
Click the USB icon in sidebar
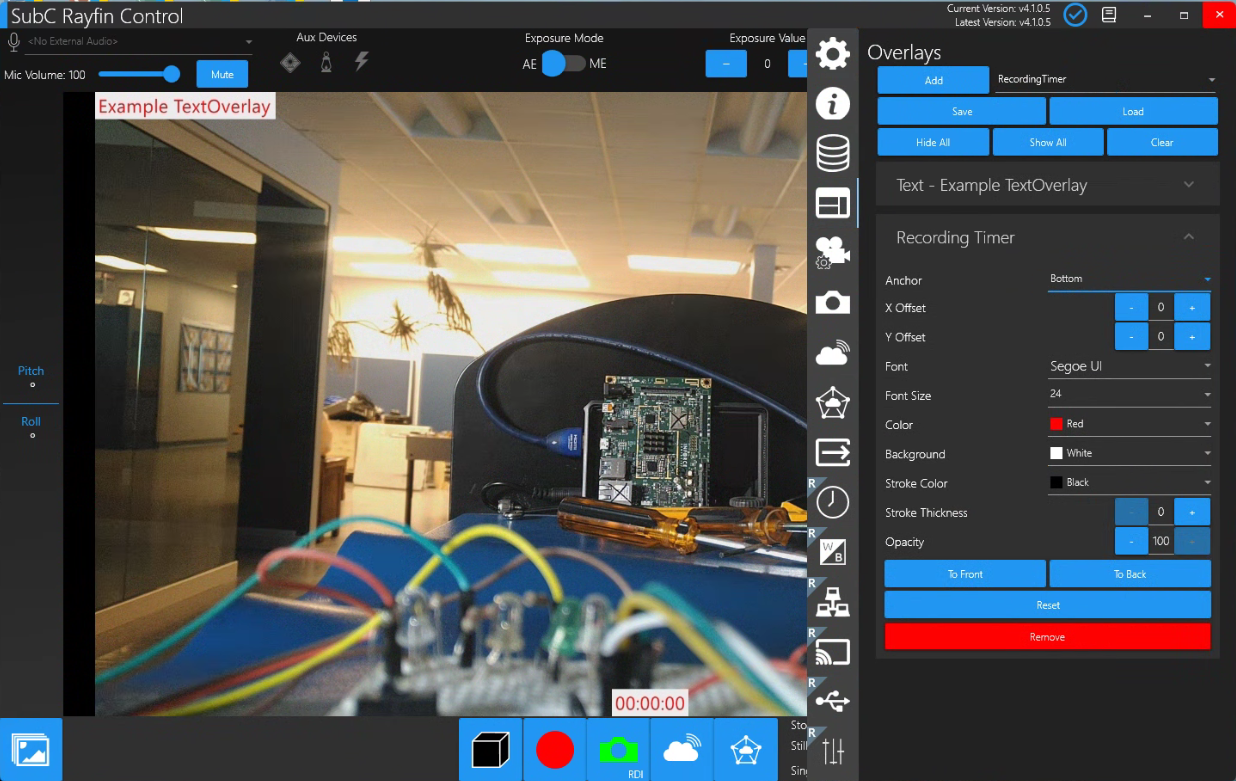tap(833, 700)
